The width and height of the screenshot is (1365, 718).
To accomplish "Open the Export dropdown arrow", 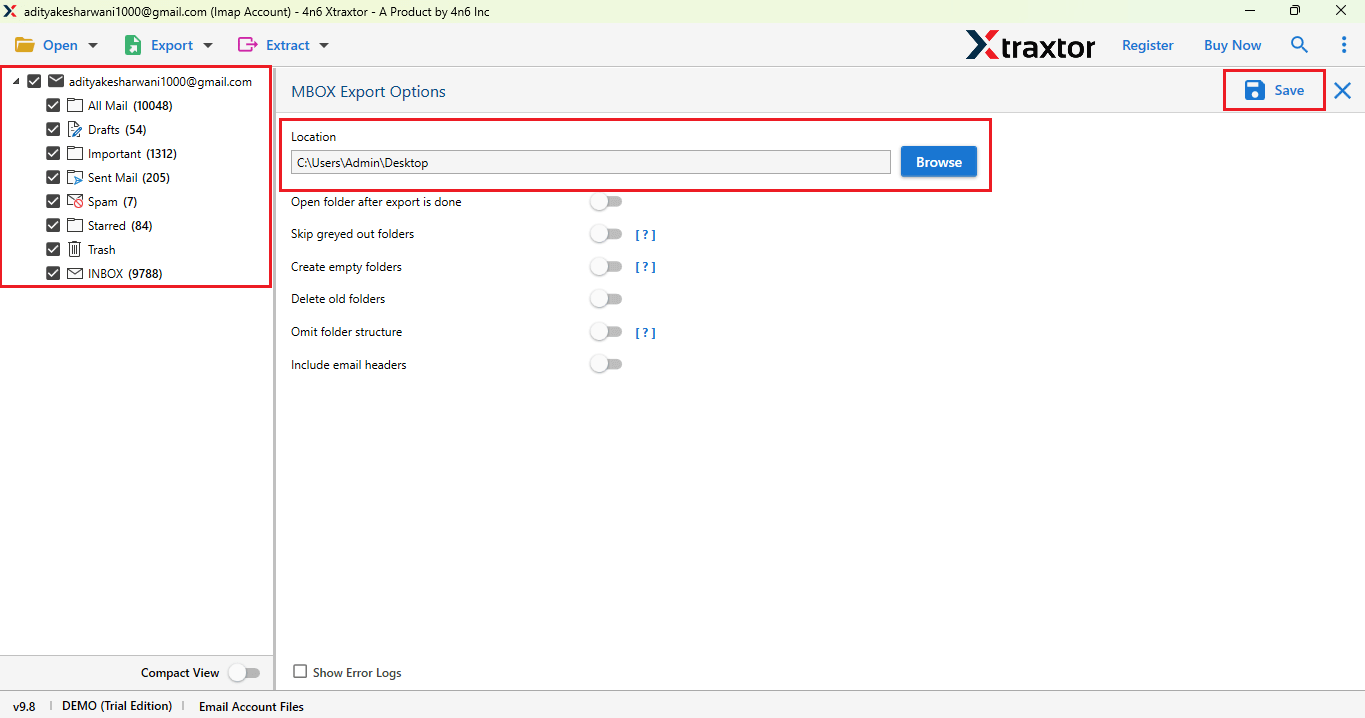I will pos(208,45).
